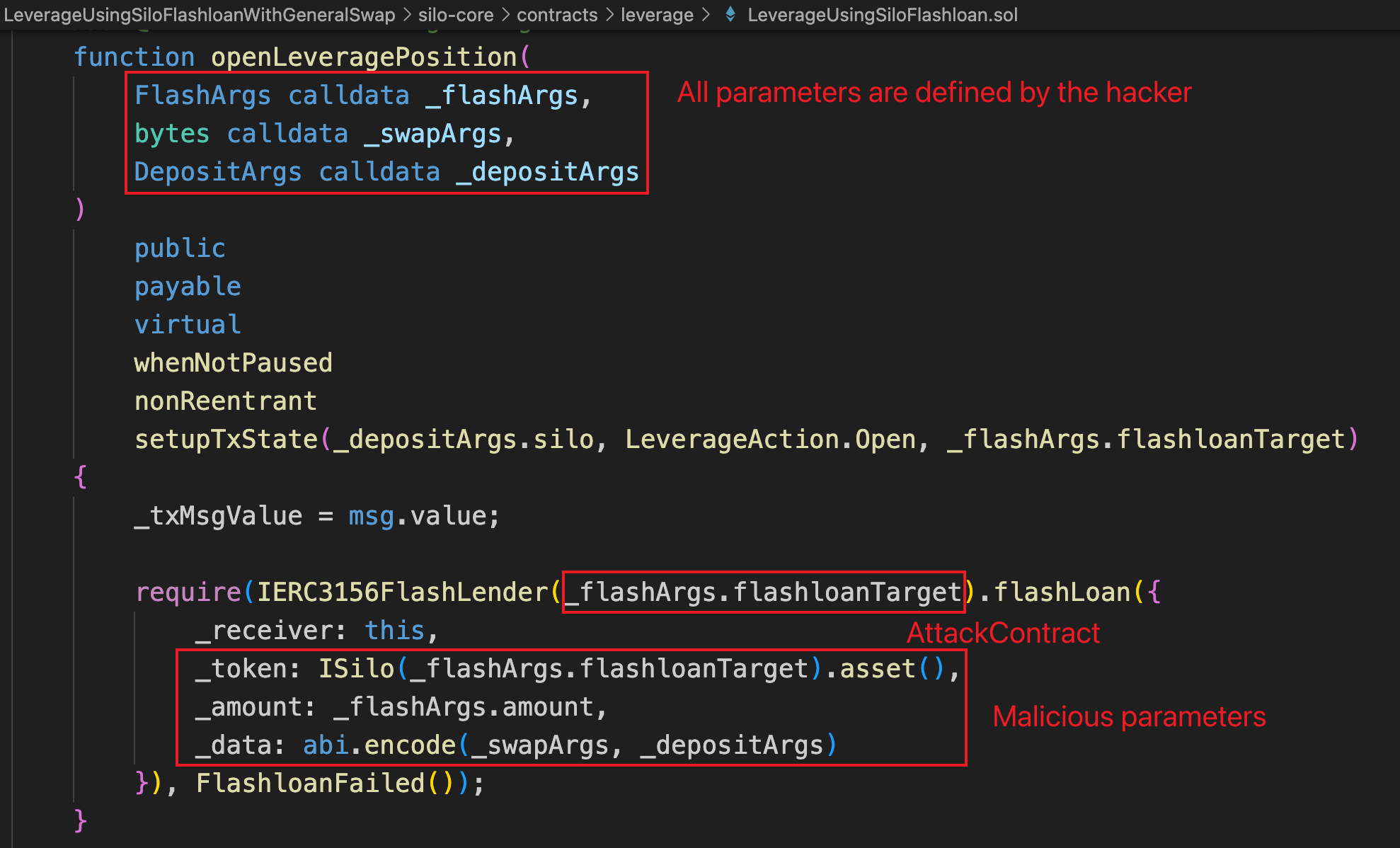Place cursor on whenNotPaused modifier
This screenshot has width=1400, height=848.
[x=233, y=363]
